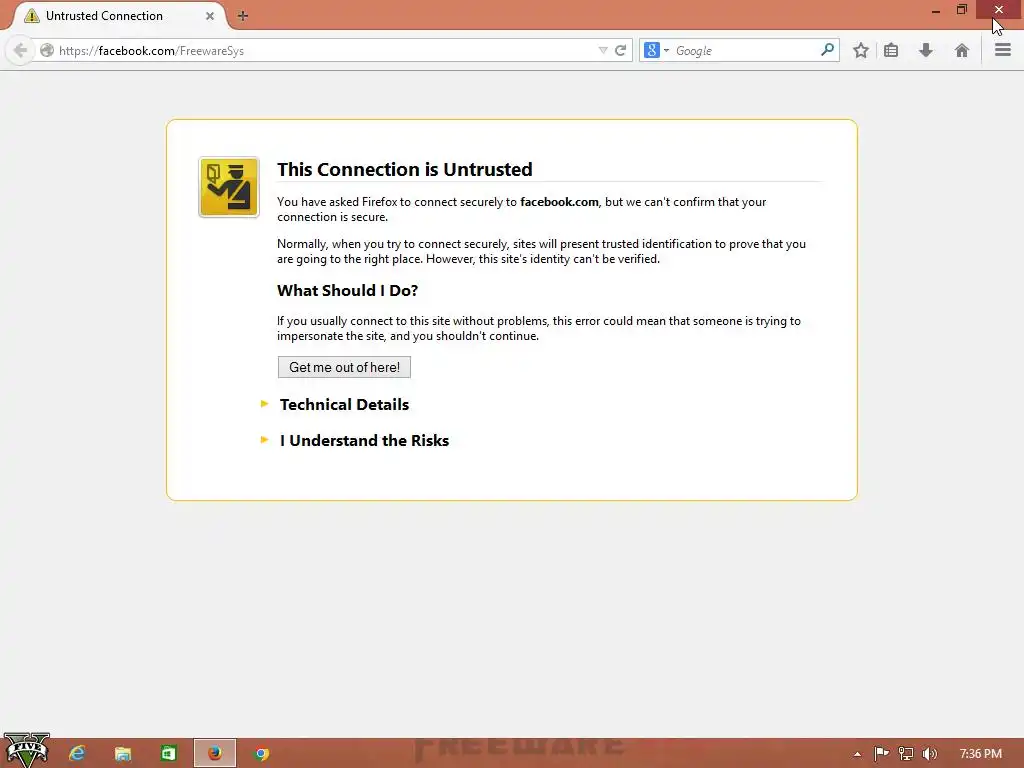Image resolution: width=1024 pixels, height=768 pixels.
Task: Click the back navigation arrow
Action: [20, 50]
